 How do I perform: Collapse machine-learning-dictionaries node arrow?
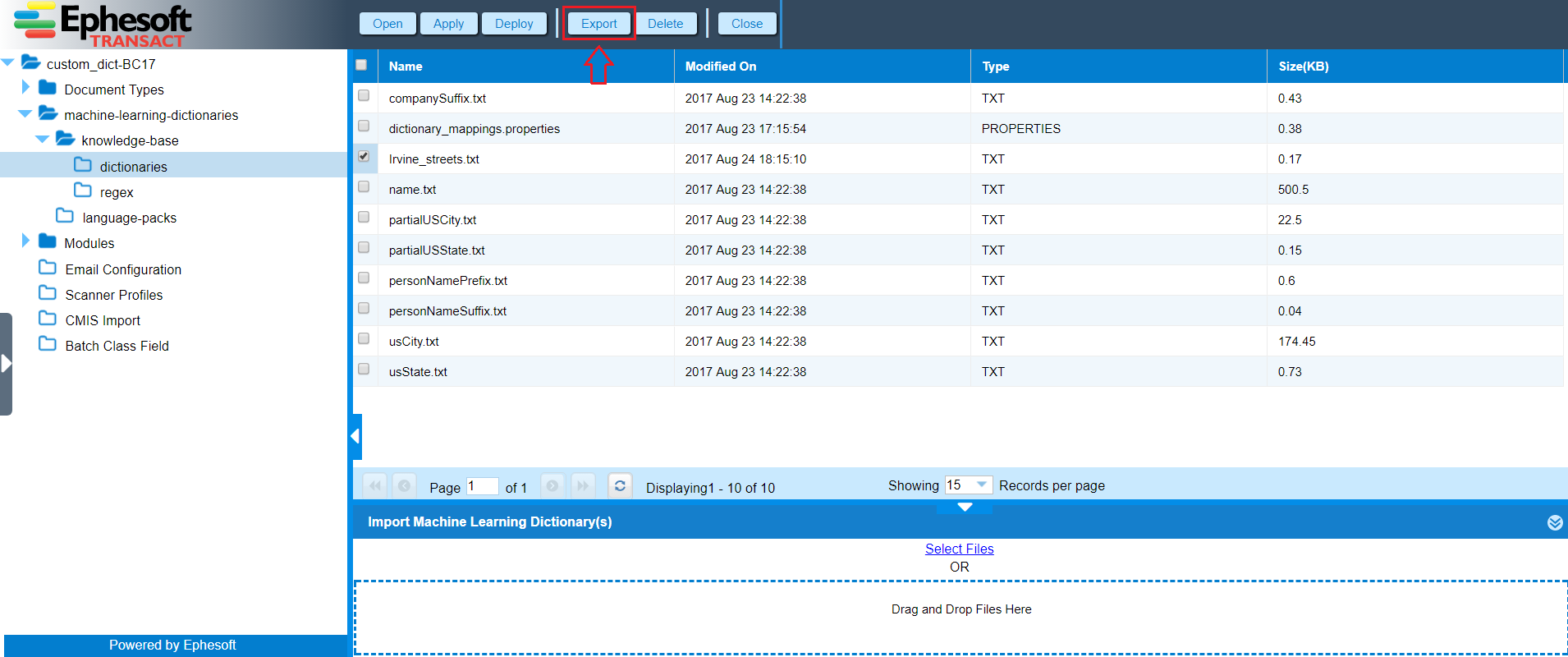pos(25,114)
